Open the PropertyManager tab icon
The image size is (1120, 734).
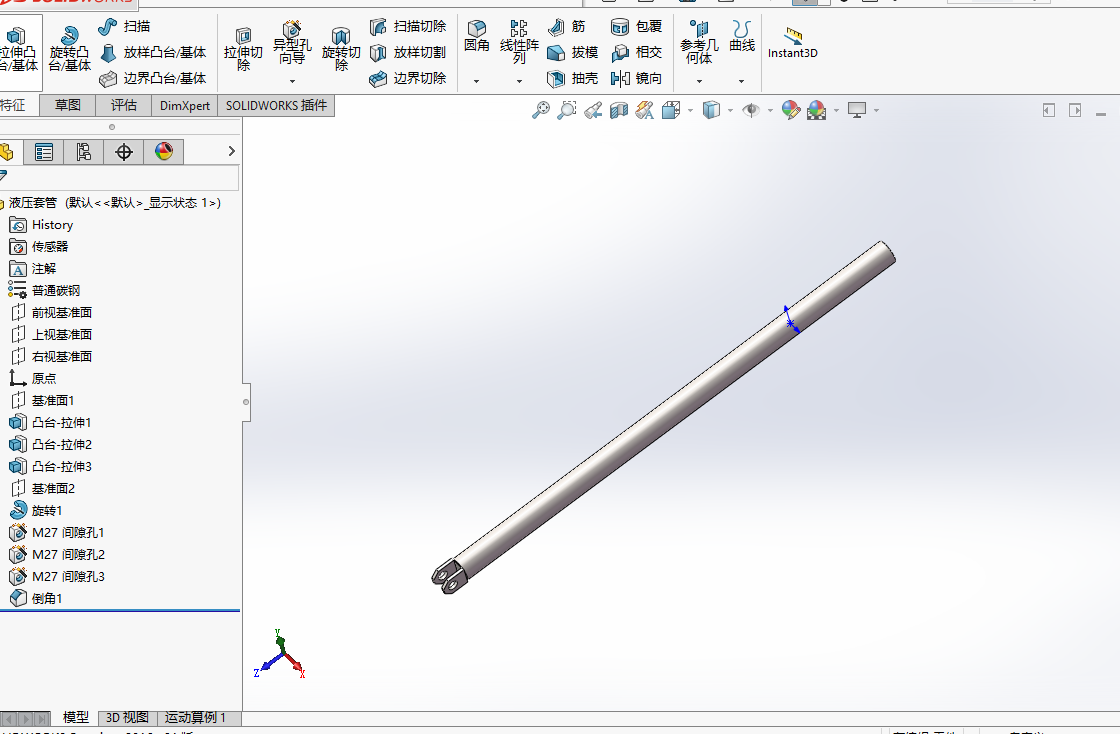coord(44,151)
